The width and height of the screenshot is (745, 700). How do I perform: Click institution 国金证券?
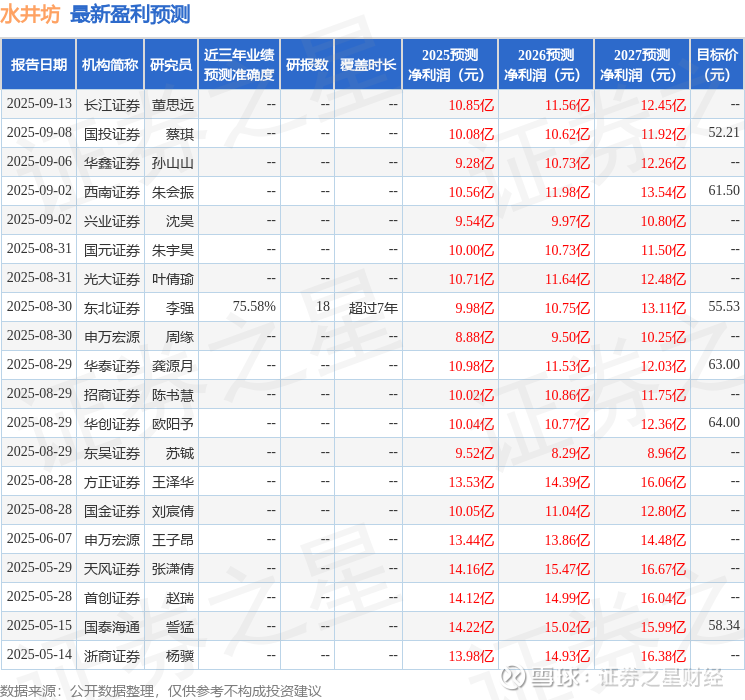point(112,511)
